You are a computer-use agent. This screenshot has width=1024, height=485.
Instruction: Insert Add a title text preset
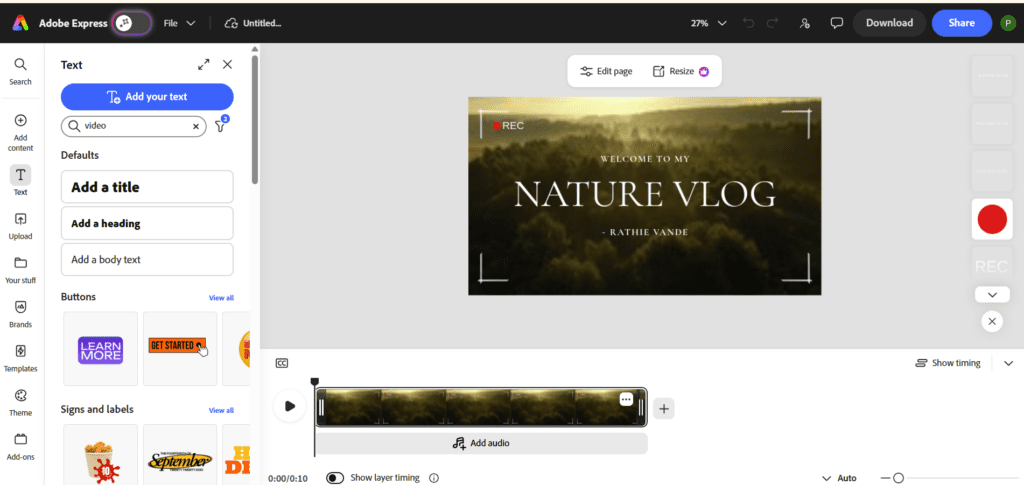tap(147, 187)
